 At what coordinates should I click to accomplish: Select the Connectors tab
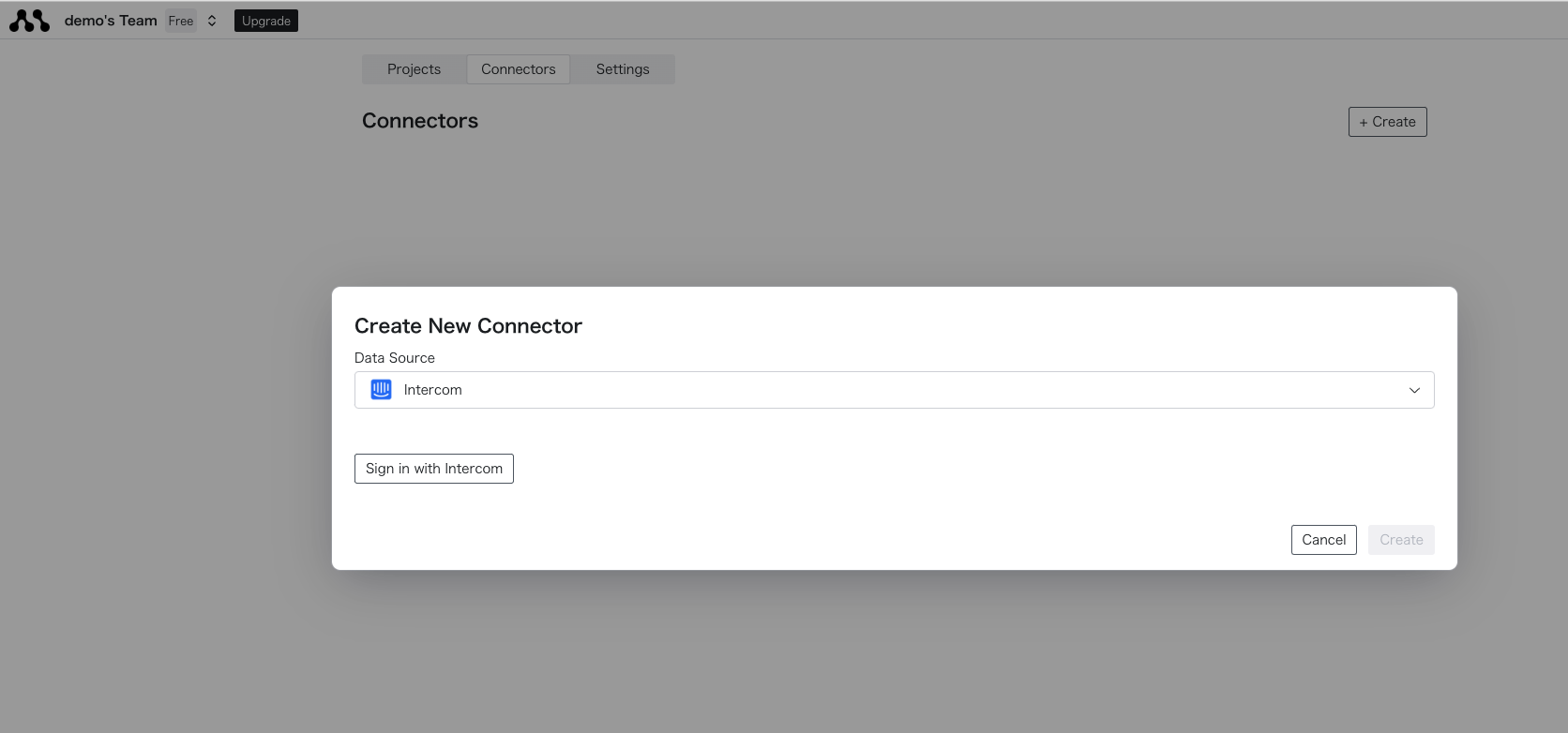click(518, 68)
